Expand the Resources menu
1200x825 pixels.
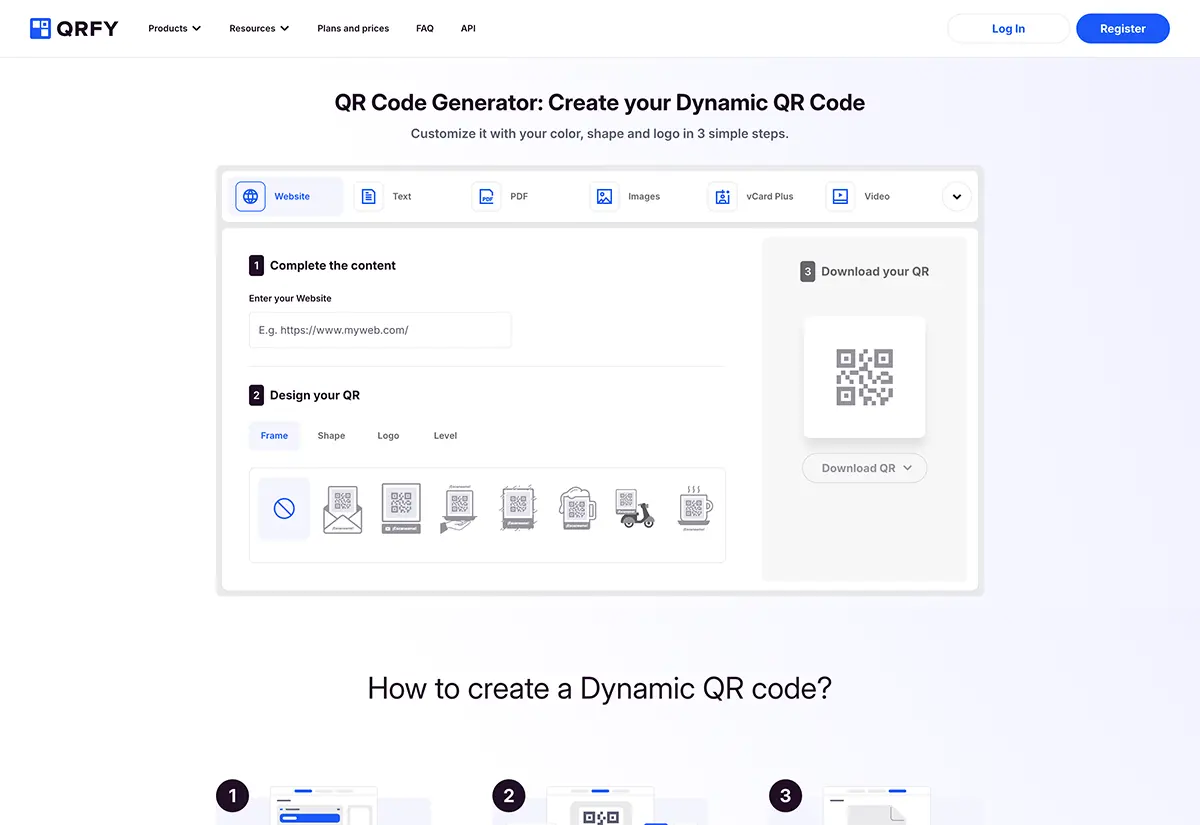(259, 28)
